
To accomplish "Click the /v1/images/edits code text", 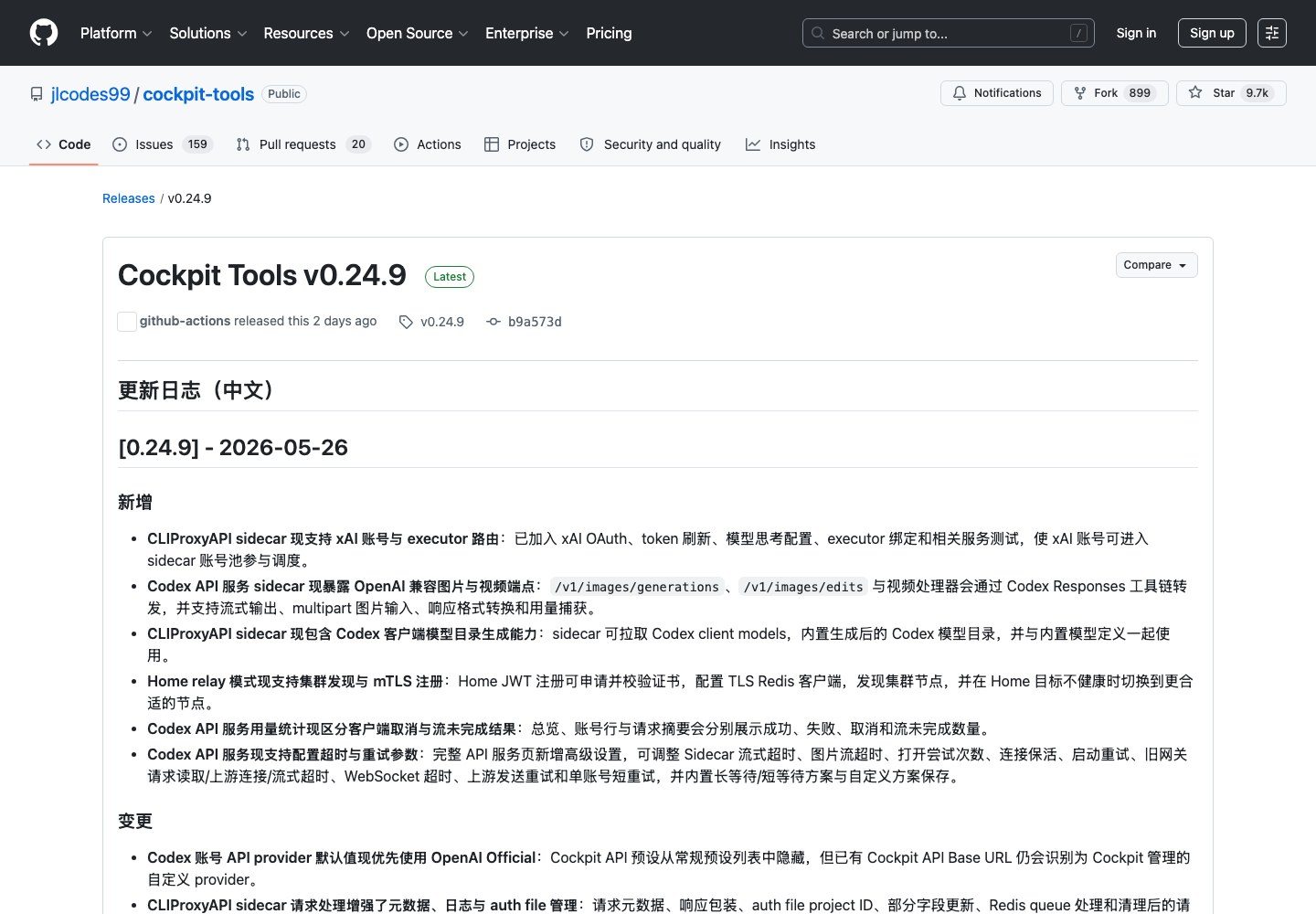I will 803,587.
